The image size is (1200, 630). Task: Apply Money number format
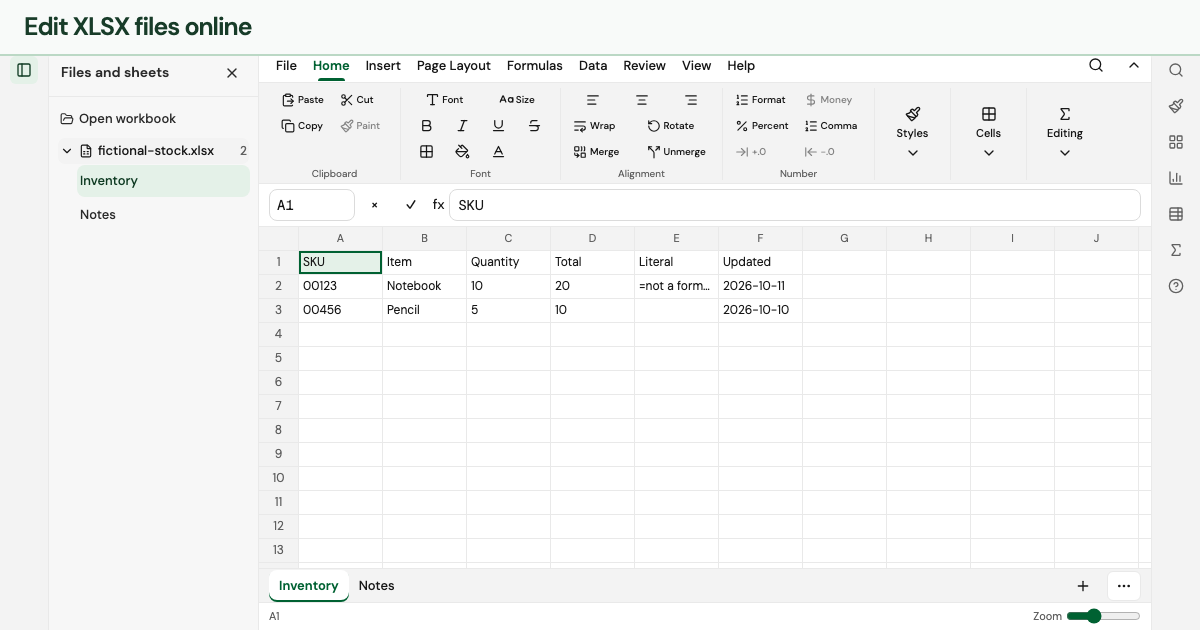tap(829, 100)
